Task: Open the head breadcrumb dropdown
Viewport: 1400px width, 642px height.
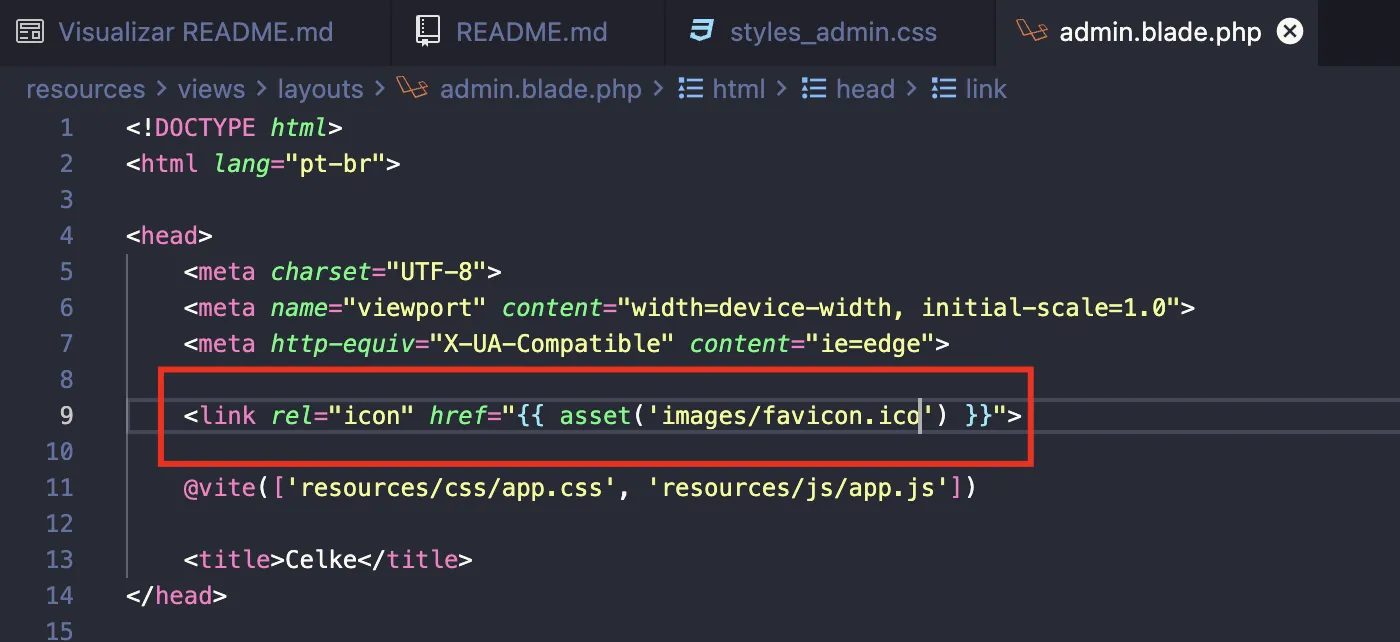Action: 866,88
